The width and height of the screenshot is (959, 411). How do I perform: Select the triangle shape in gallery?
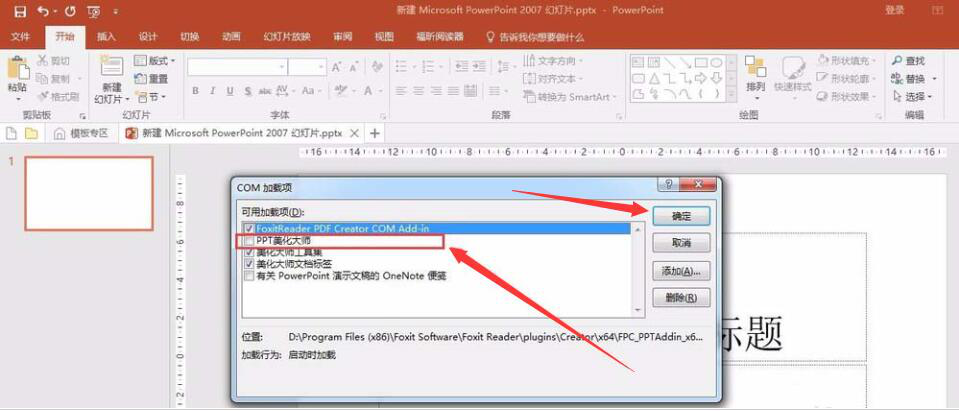[654, 78]
